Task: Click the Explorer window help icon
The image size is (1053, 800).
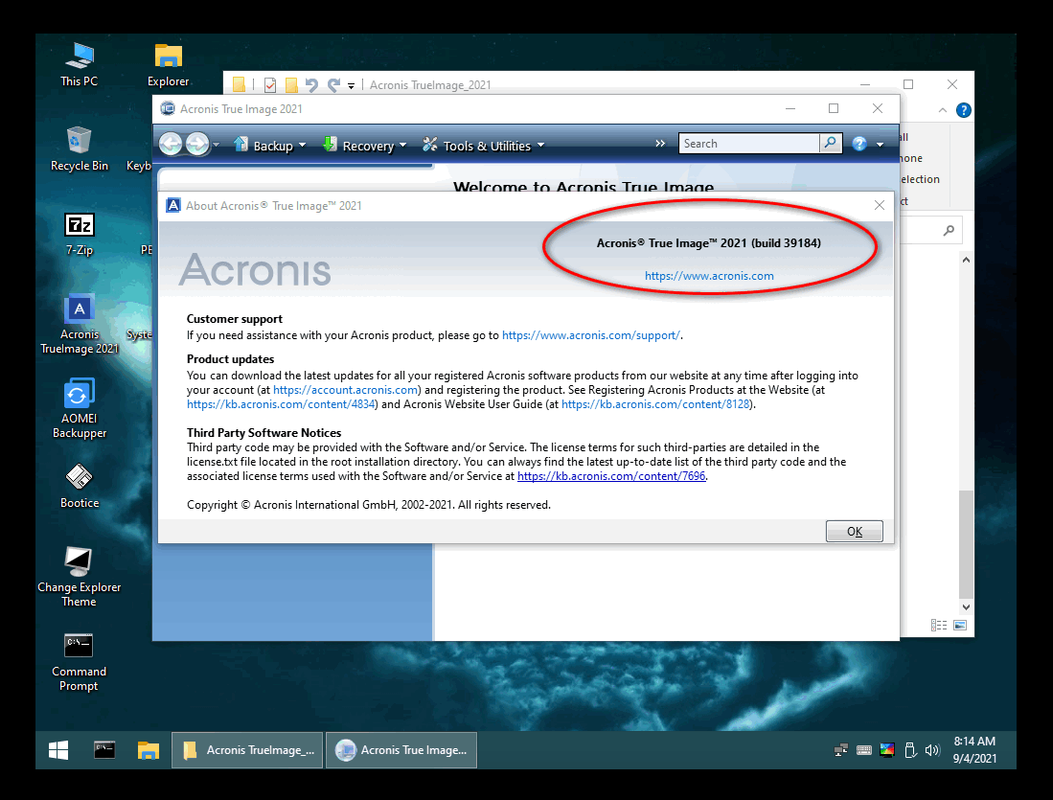Action: (963, 110)
